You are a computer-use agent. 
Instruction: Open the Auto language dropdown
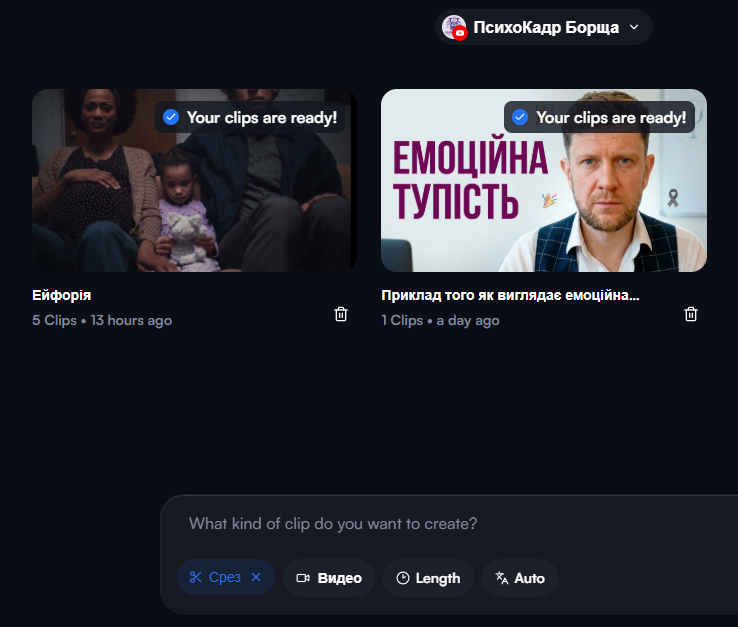(520, 578)
